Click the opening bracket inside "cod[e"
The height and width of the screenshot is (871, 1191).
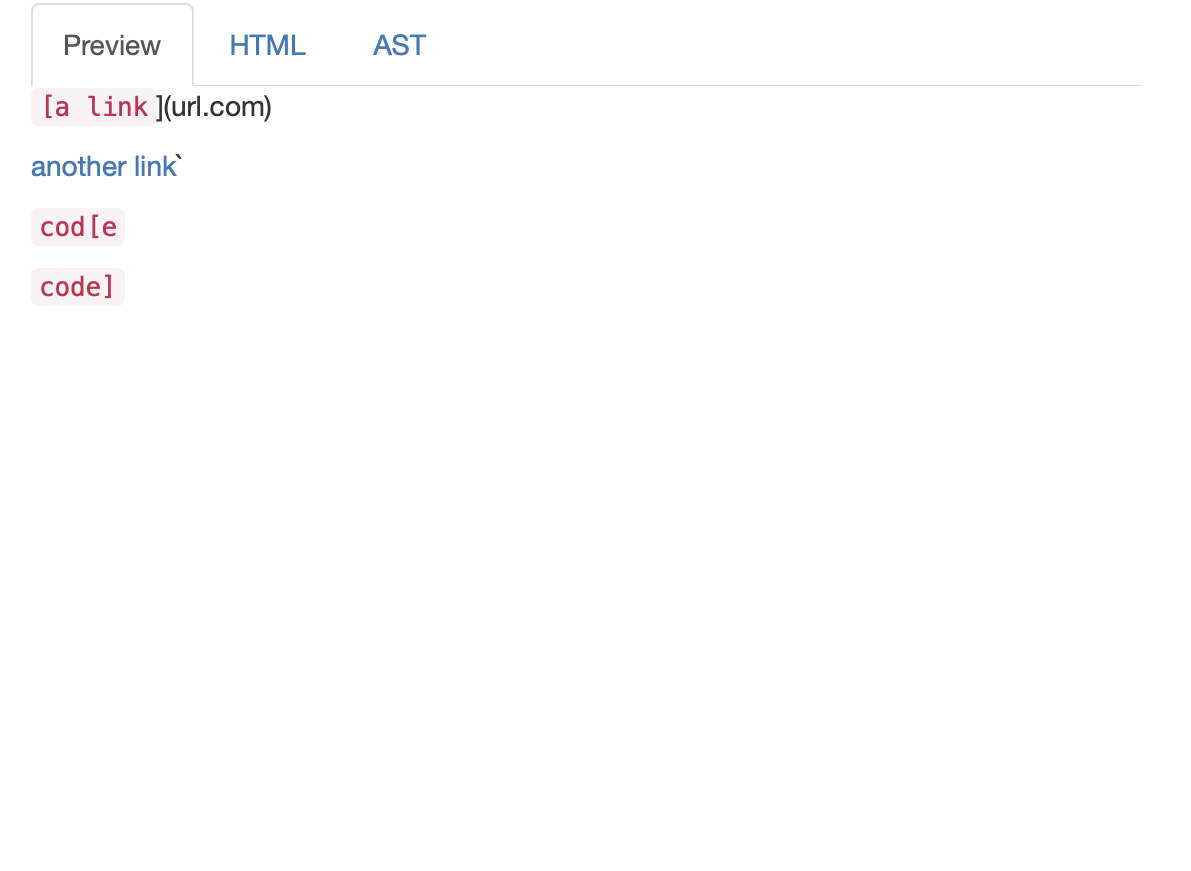coord(94,228)
